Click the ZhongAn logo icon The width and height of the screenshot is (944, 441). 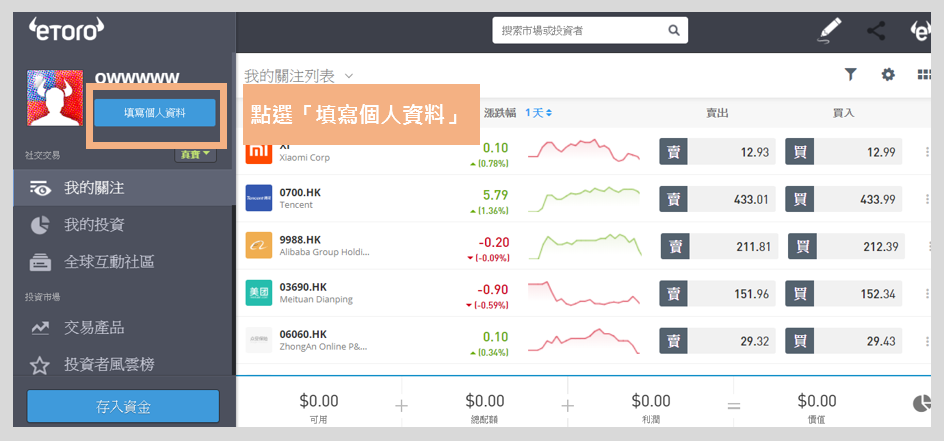click(259, 340)
